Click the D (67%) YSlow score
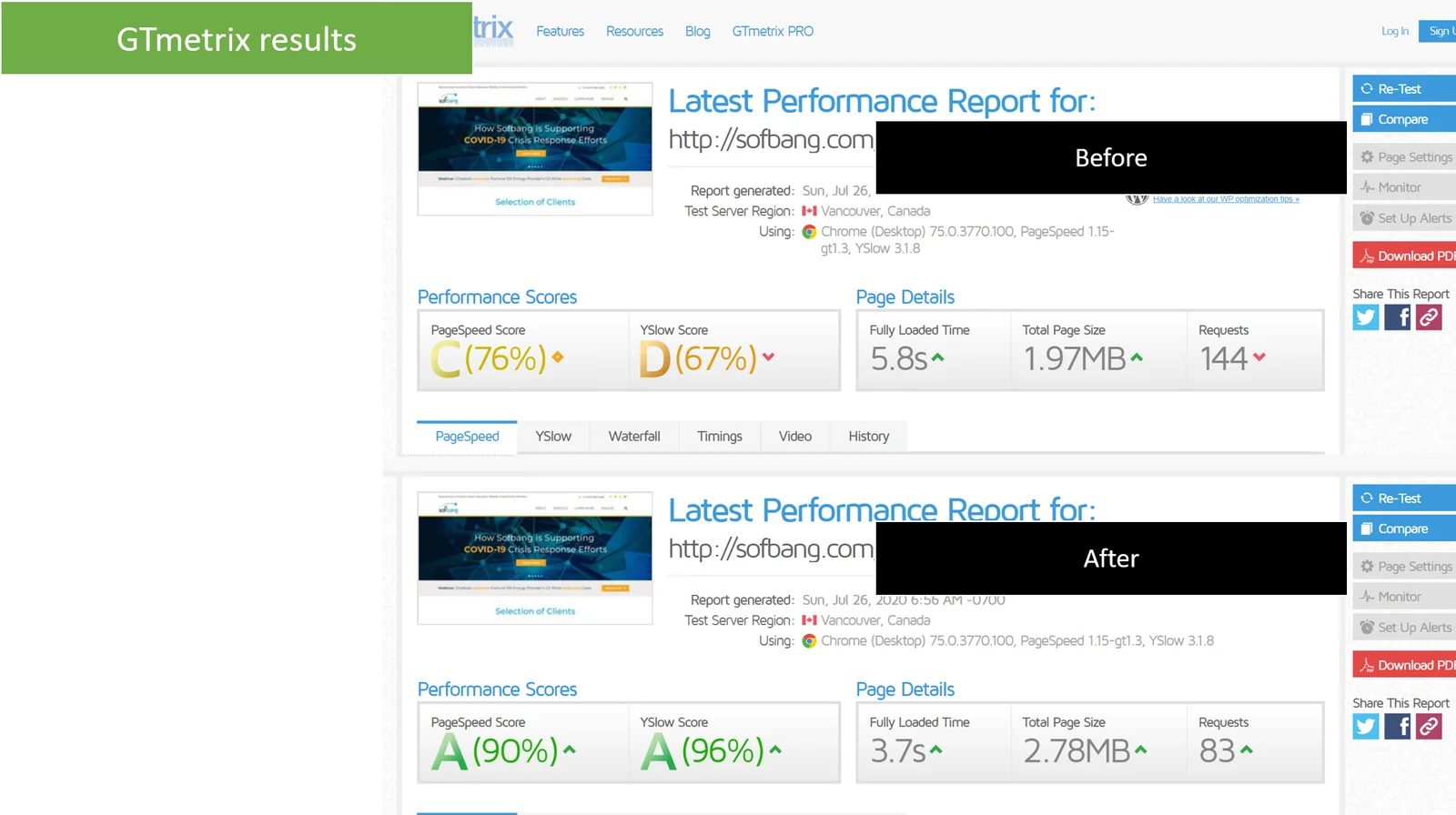Viewport: 1456px width, 815px height. 698,358
